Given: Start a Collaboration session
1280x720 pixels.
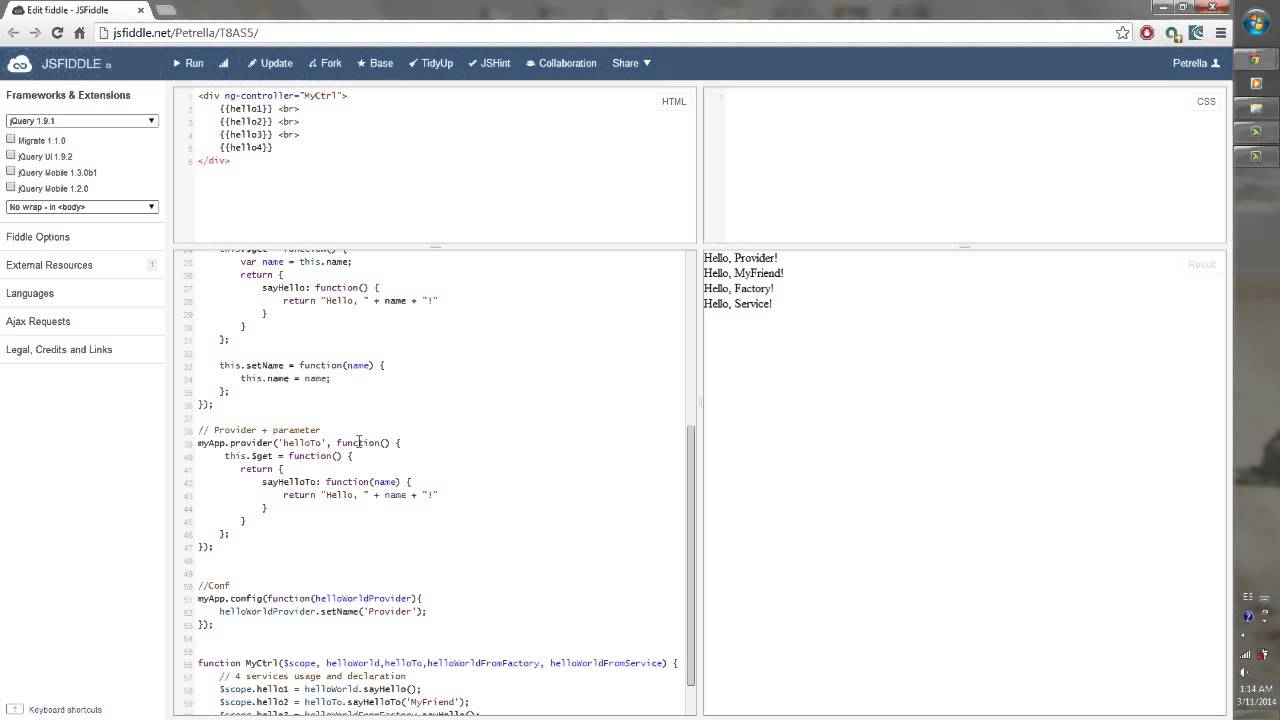Looking at the screenshot, I should pos(561,63).
